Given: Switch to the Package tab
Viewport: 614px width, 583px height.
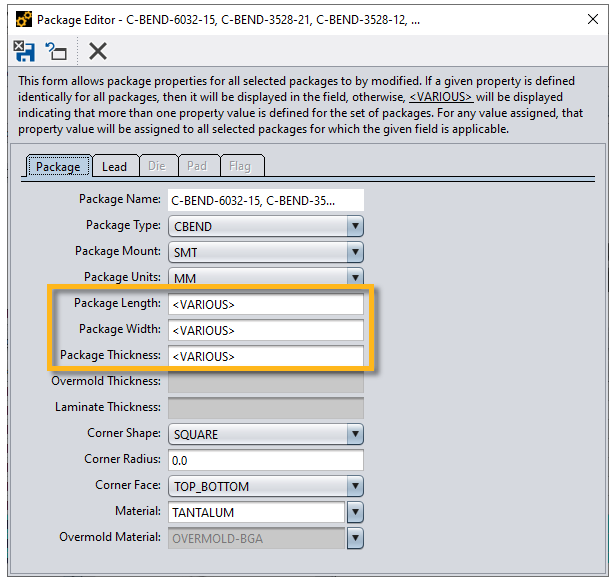Looking at the screenshot, I should pos(58,166).
